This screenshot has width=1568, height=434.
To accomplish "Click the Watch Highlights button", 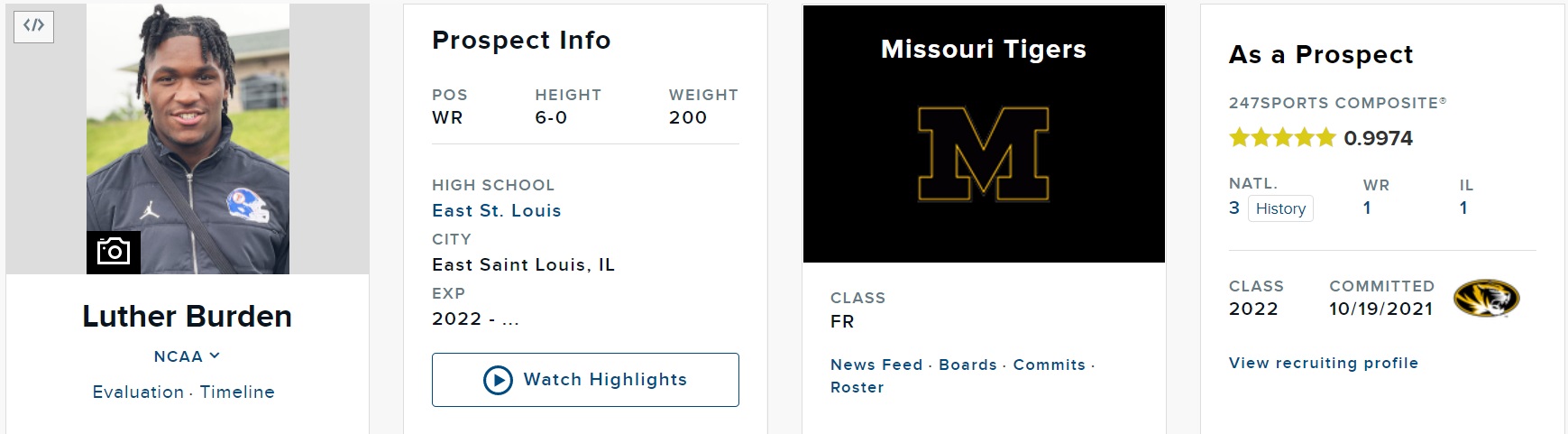I will point(585,380).
